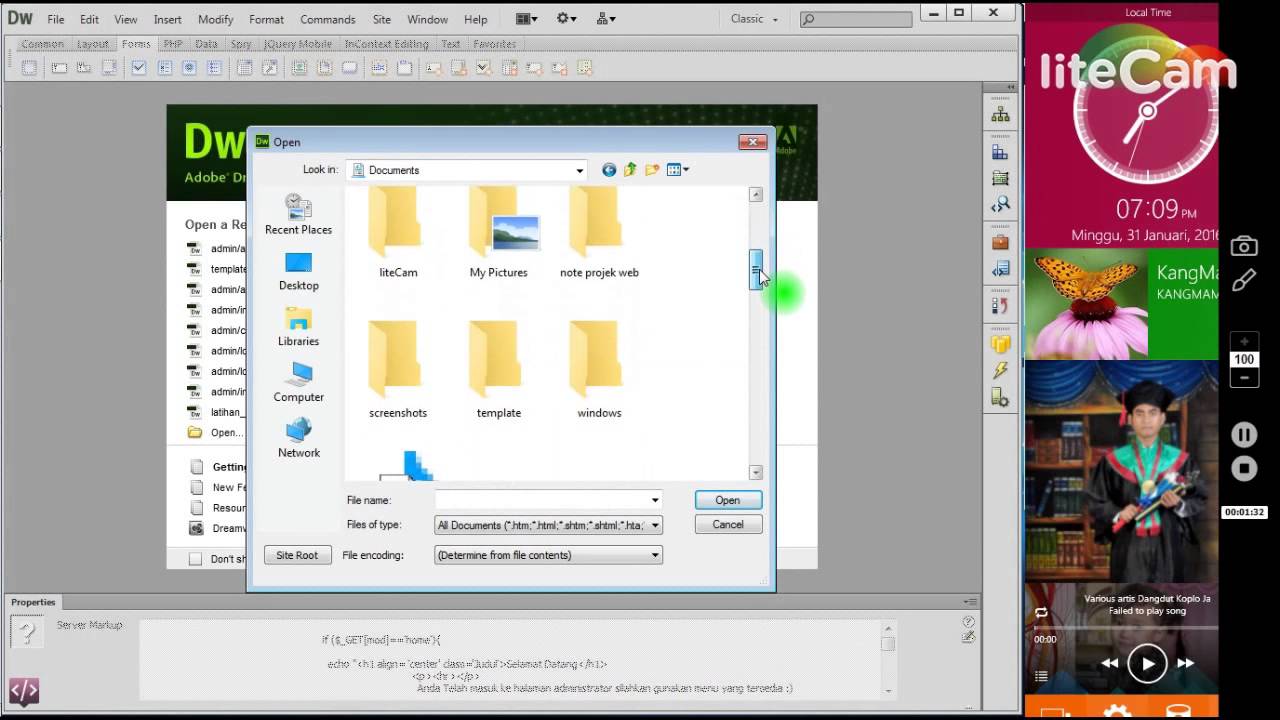Screen dimensions: 1280x720
Task: Click the Up One Level folder icon
Action: click(x=630, y=170)
